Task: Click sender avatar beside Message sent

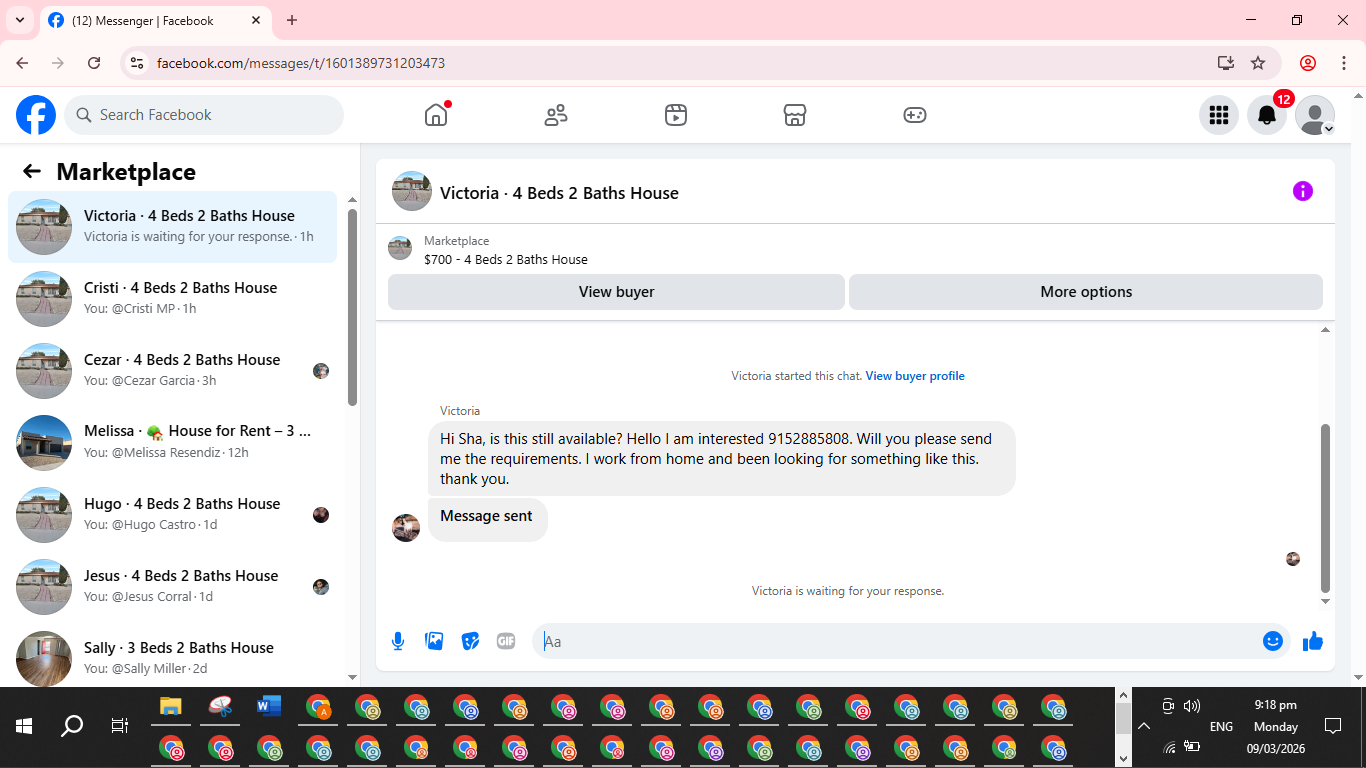Action: 406,528
